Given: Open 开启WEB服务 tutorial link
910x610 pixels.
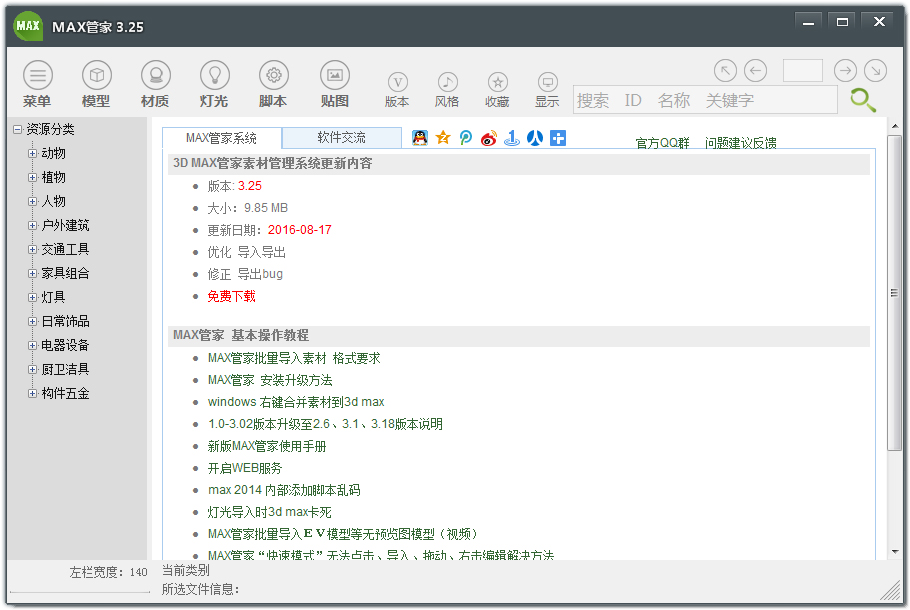Looking at the screenshot, I should pyautogui.click(x=245, y=468).
